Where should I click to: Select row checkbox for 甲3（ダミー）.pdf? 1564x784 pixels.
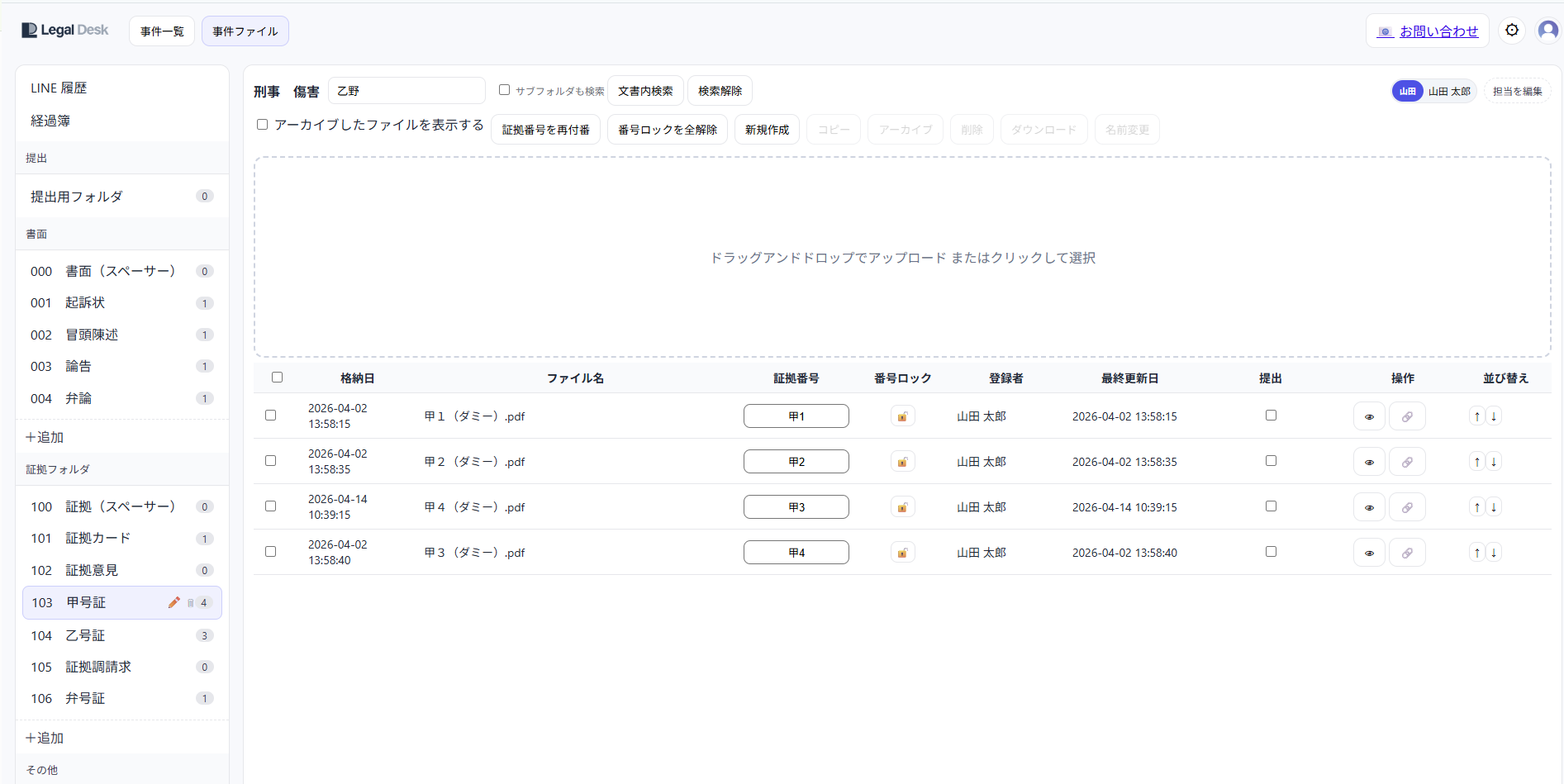click(x=270, y=551)
